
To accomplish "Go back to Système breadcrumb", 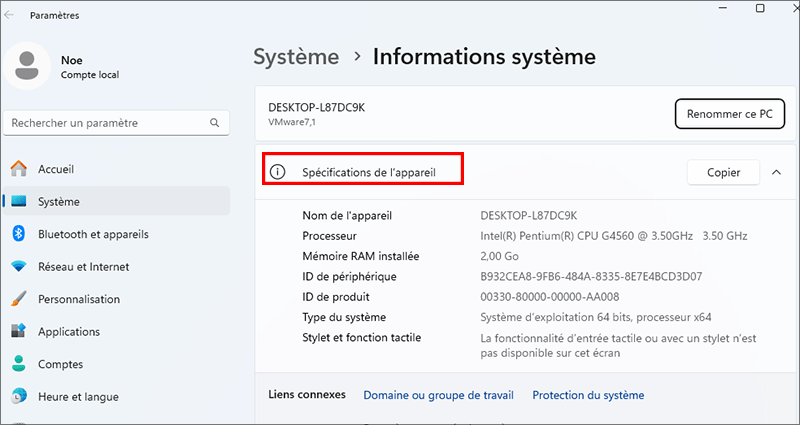I will click(296, 57).
